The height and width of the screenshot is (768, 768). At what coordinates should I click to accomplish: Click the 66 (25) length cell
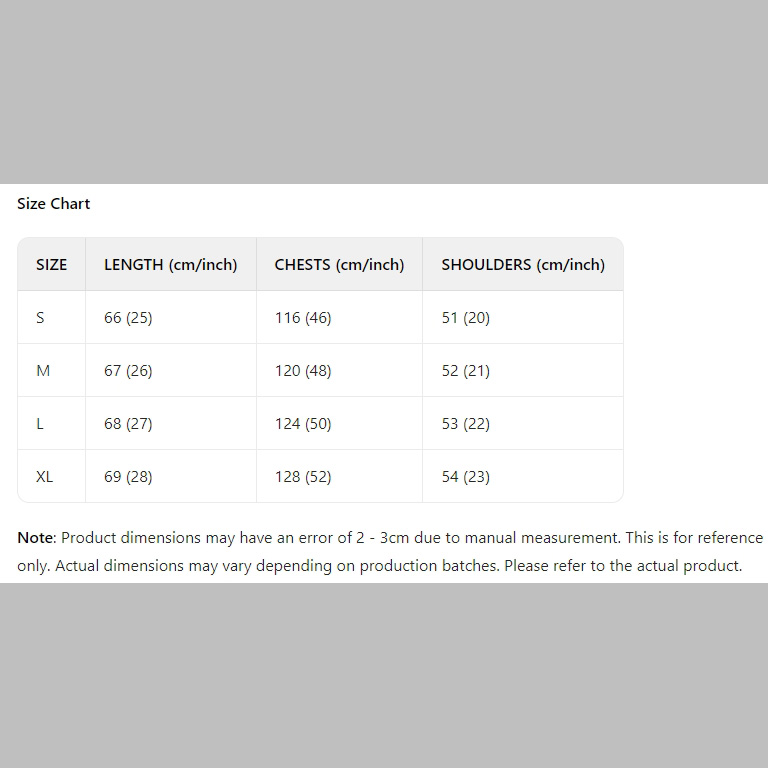128,318
